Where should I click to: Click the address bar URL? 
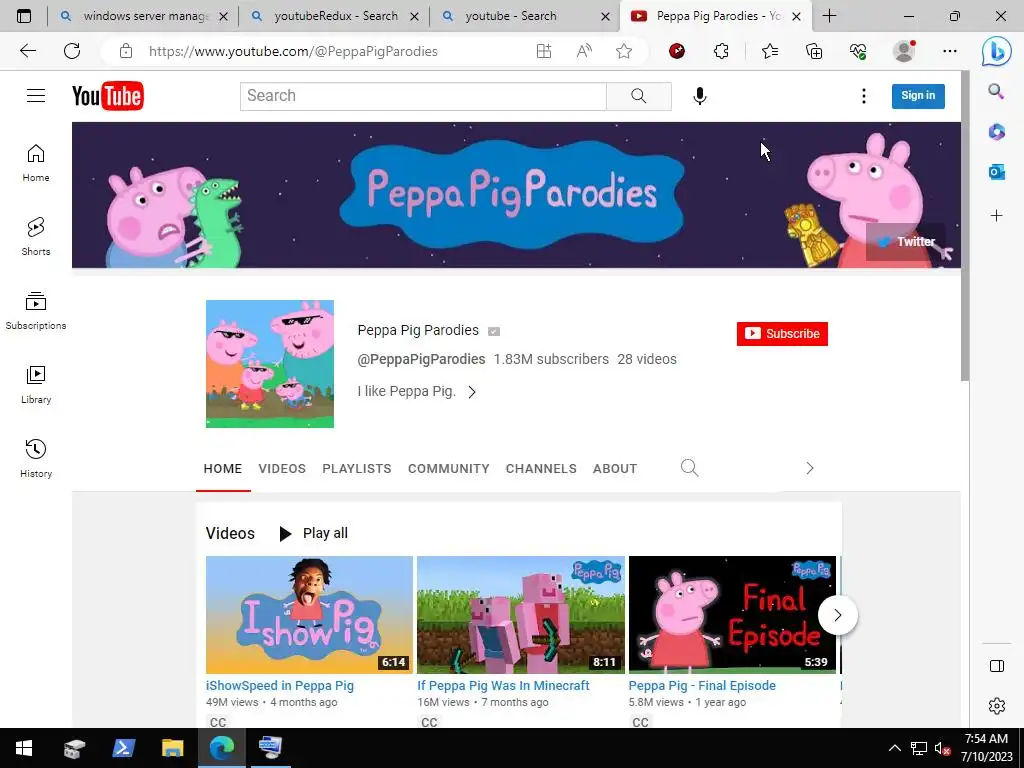(293, 51)
